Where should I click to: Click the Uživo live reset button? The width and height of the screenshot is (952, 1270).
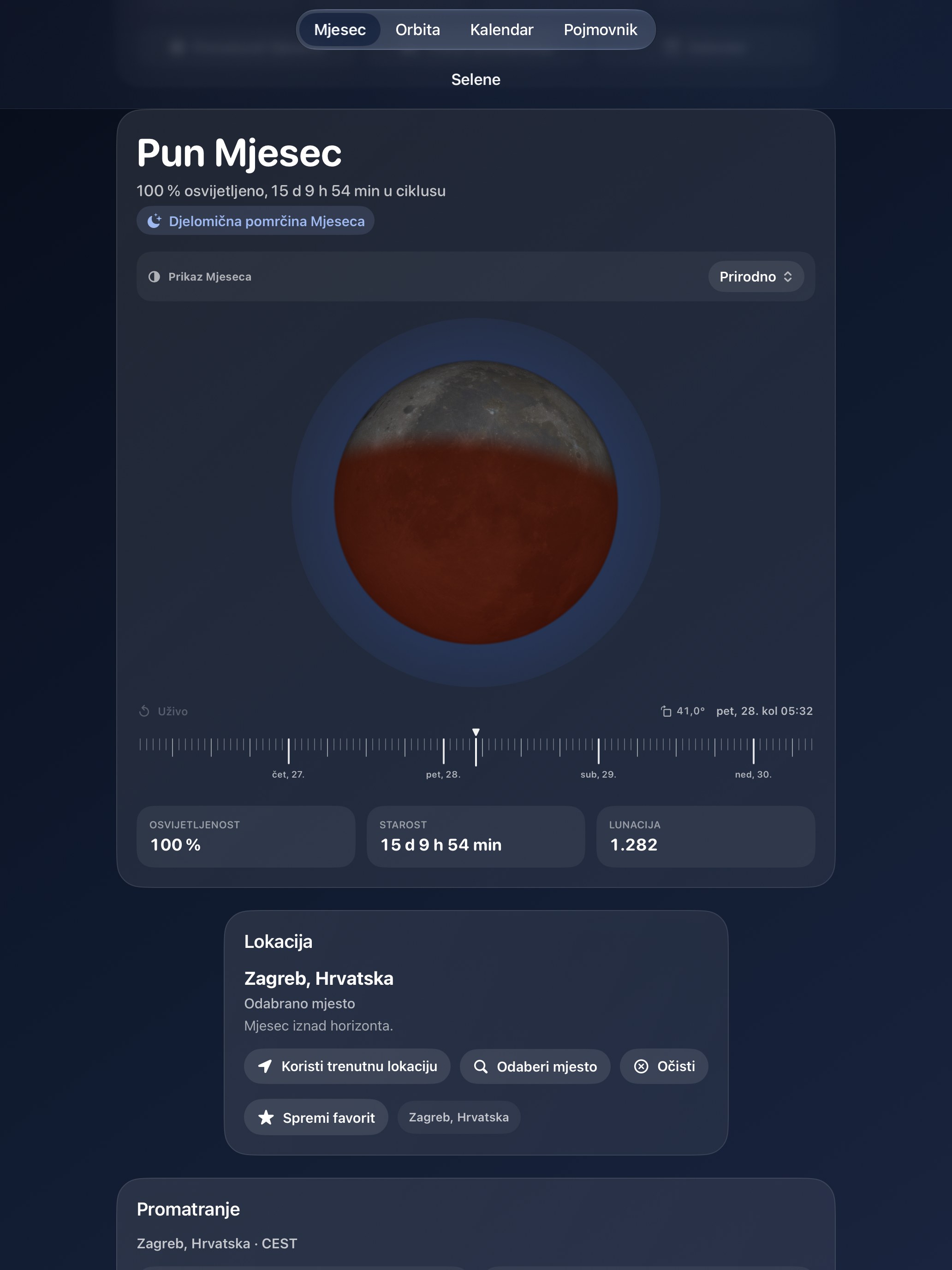(x=164, y=711)
